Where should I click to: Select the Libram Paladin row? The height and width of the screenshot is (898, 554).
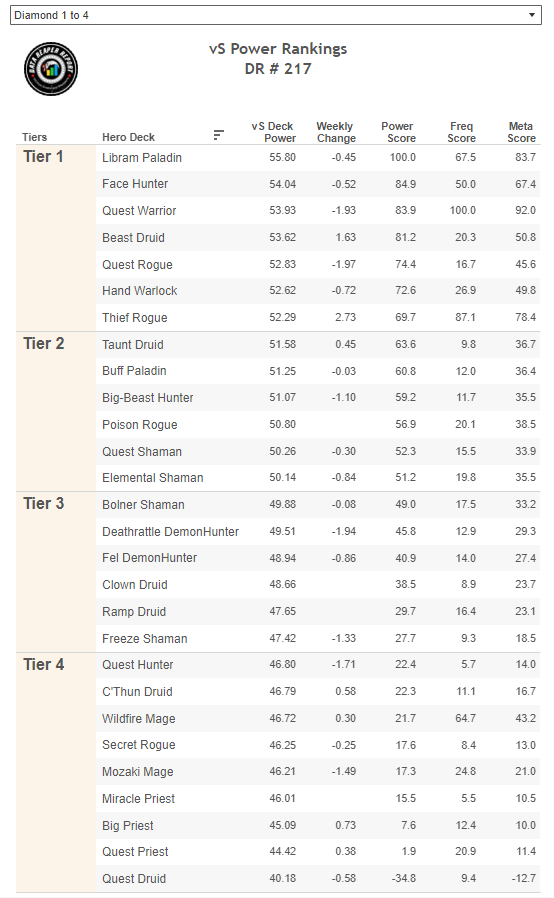point(318,157)
